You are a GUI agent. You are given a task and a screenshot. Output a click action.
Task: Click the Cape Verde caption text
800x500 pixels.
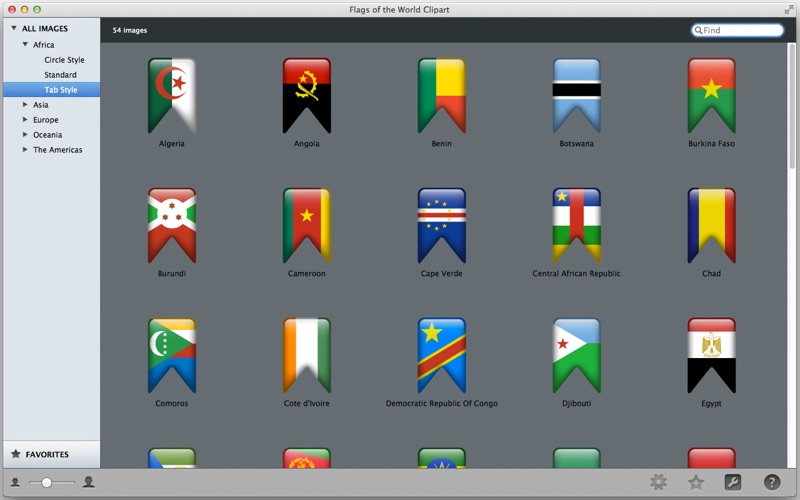441,273
